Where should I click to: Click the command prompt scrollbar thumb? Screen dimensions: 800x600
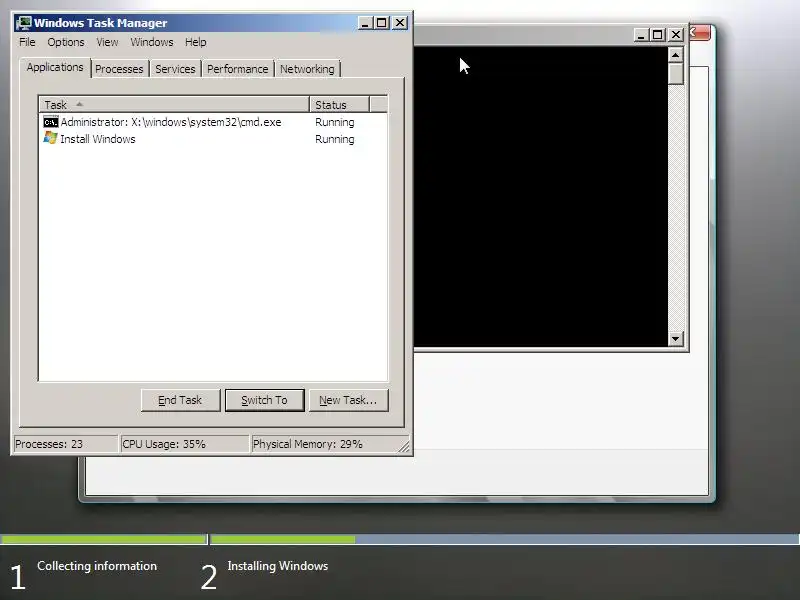tap(676, 74)
